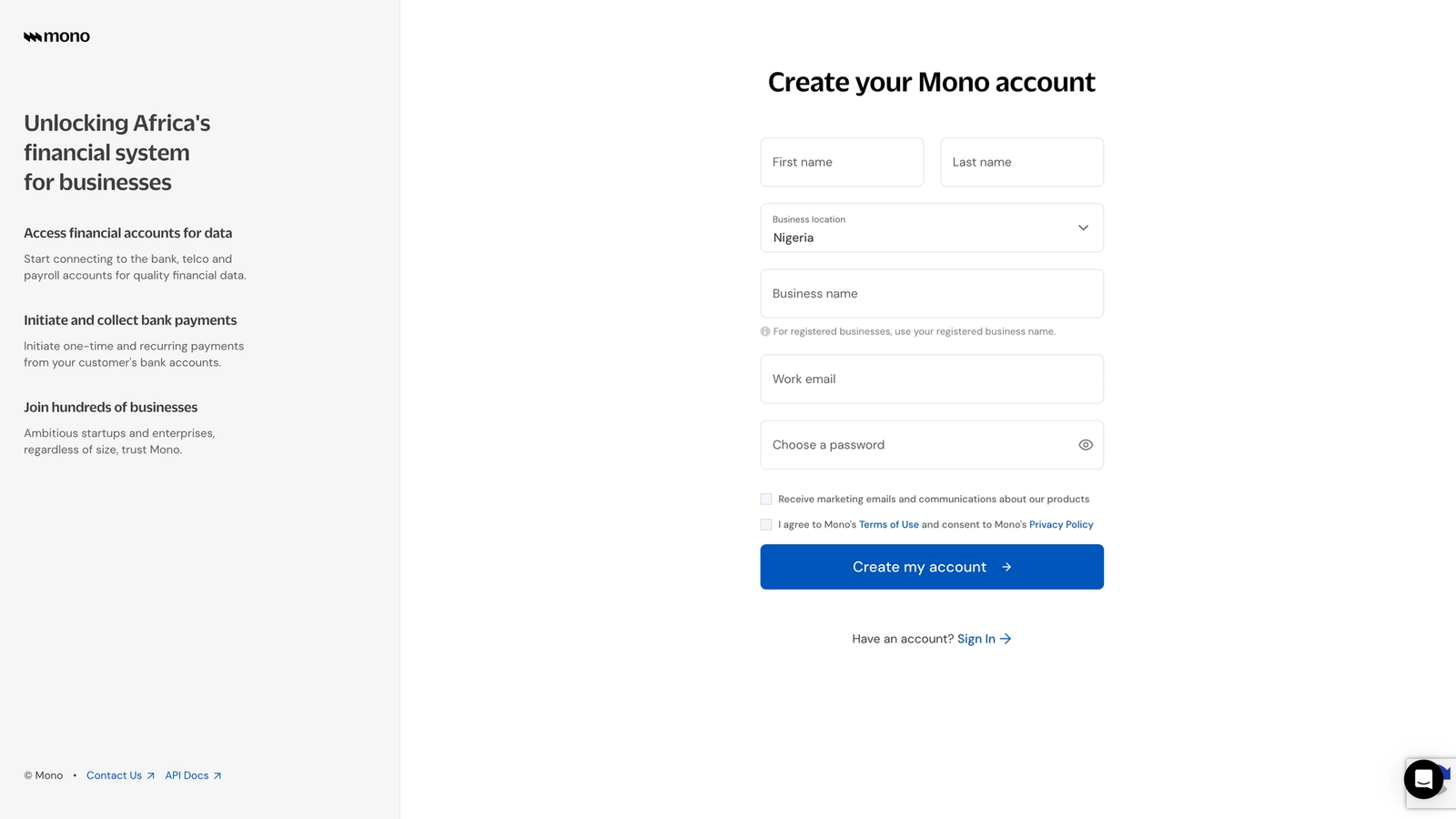Click the info icon under Business name
Viewport: 1456px width, 819px height.
click(x=765, y=331)
